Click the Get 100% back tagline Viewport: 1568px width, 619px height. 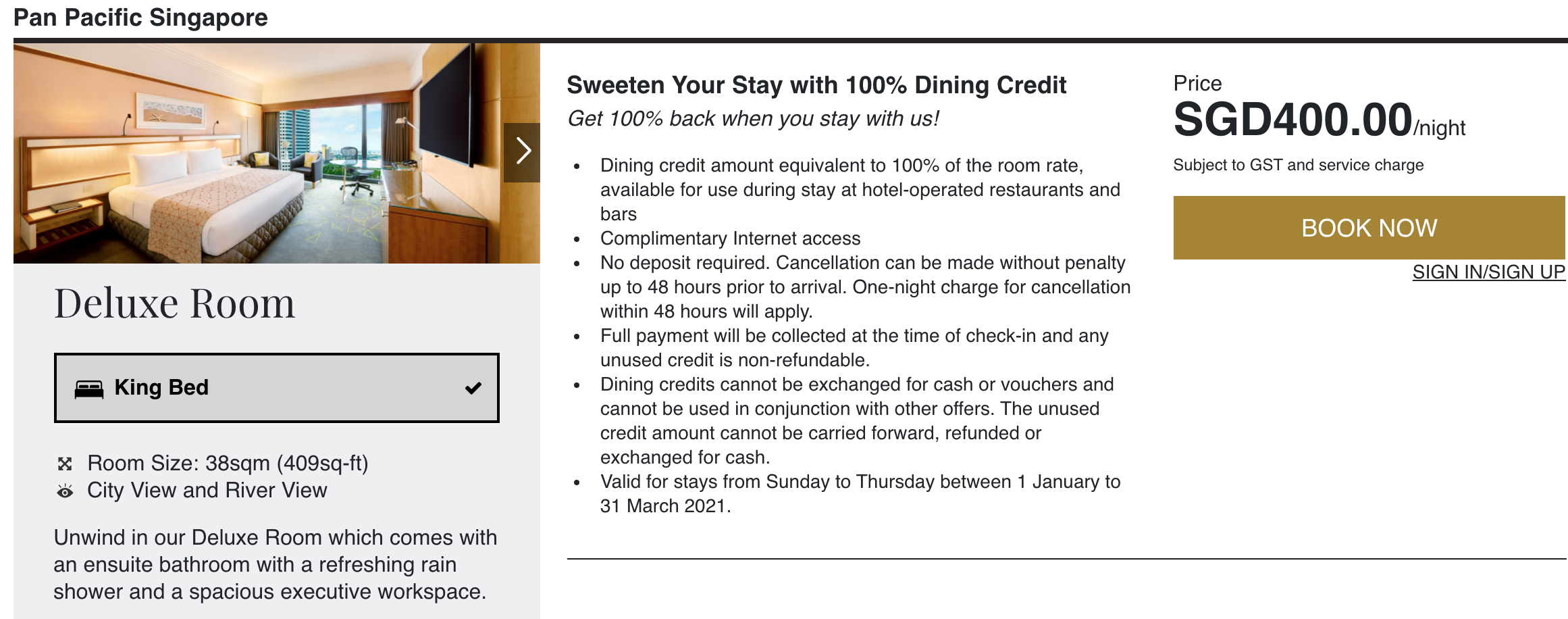753,119
